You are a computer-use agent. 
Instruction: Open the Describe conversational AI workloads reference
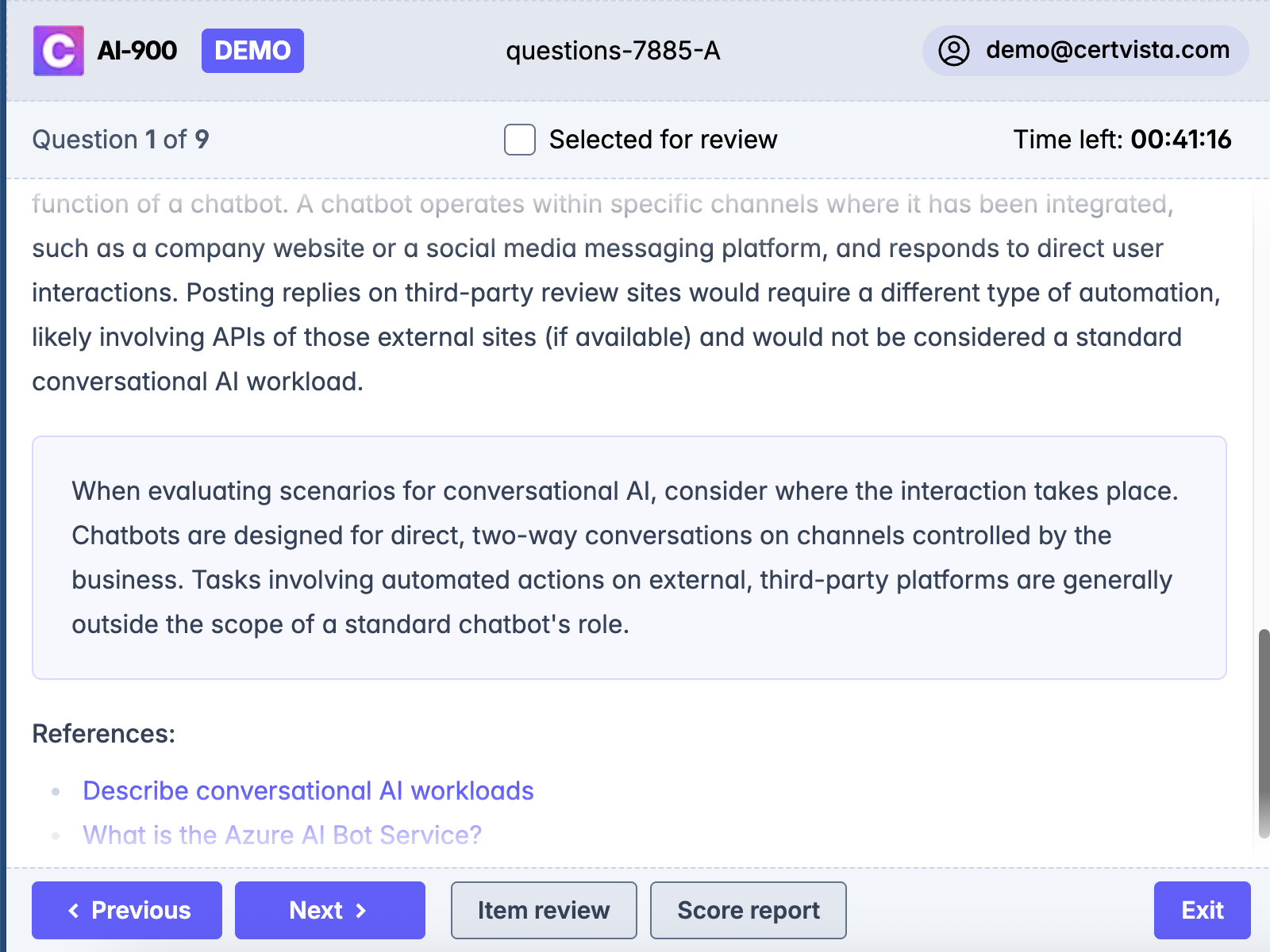[308, 790]
